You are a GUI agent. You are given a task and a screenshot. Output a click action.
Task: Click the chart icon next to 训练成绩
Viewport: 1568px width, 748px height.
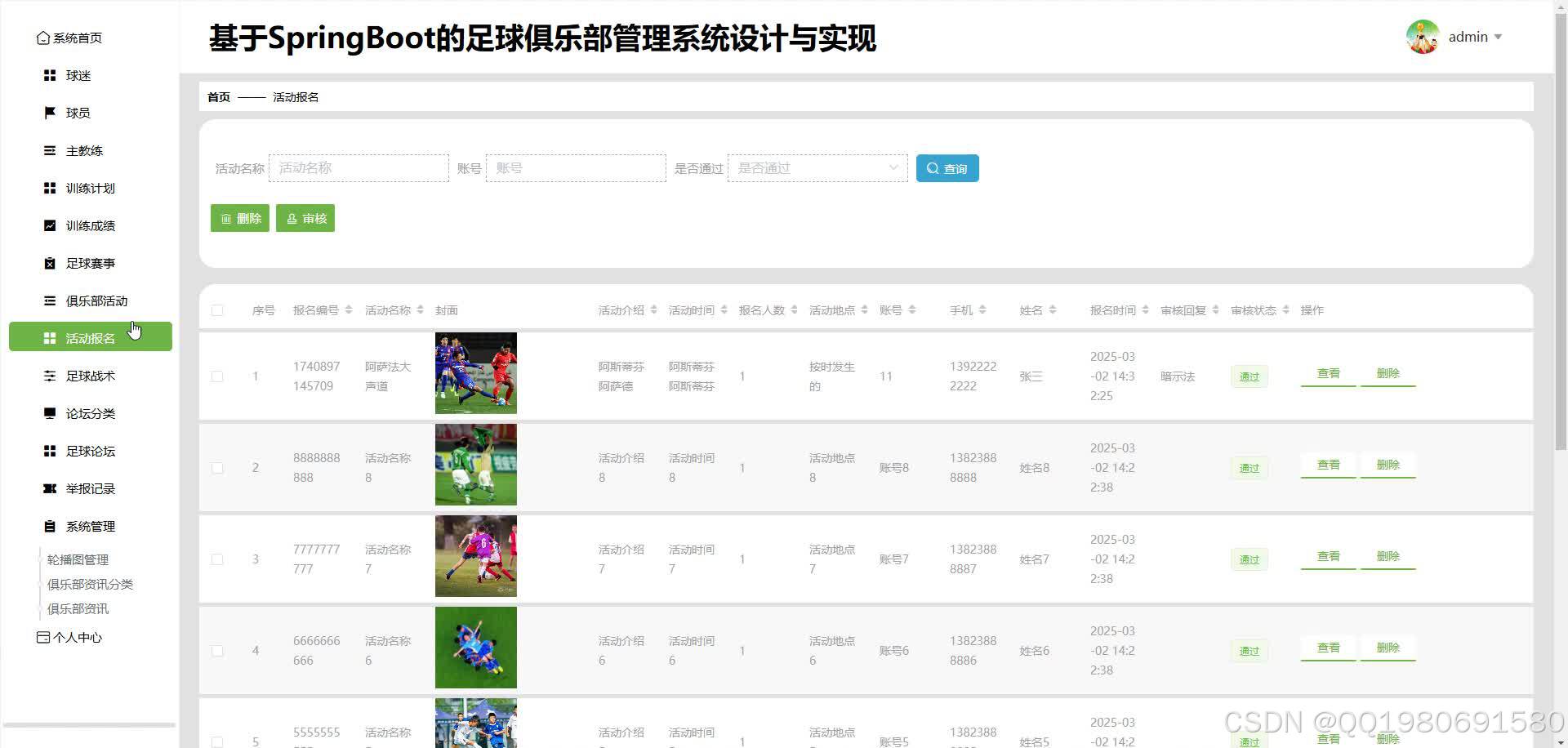pos(50,225)
